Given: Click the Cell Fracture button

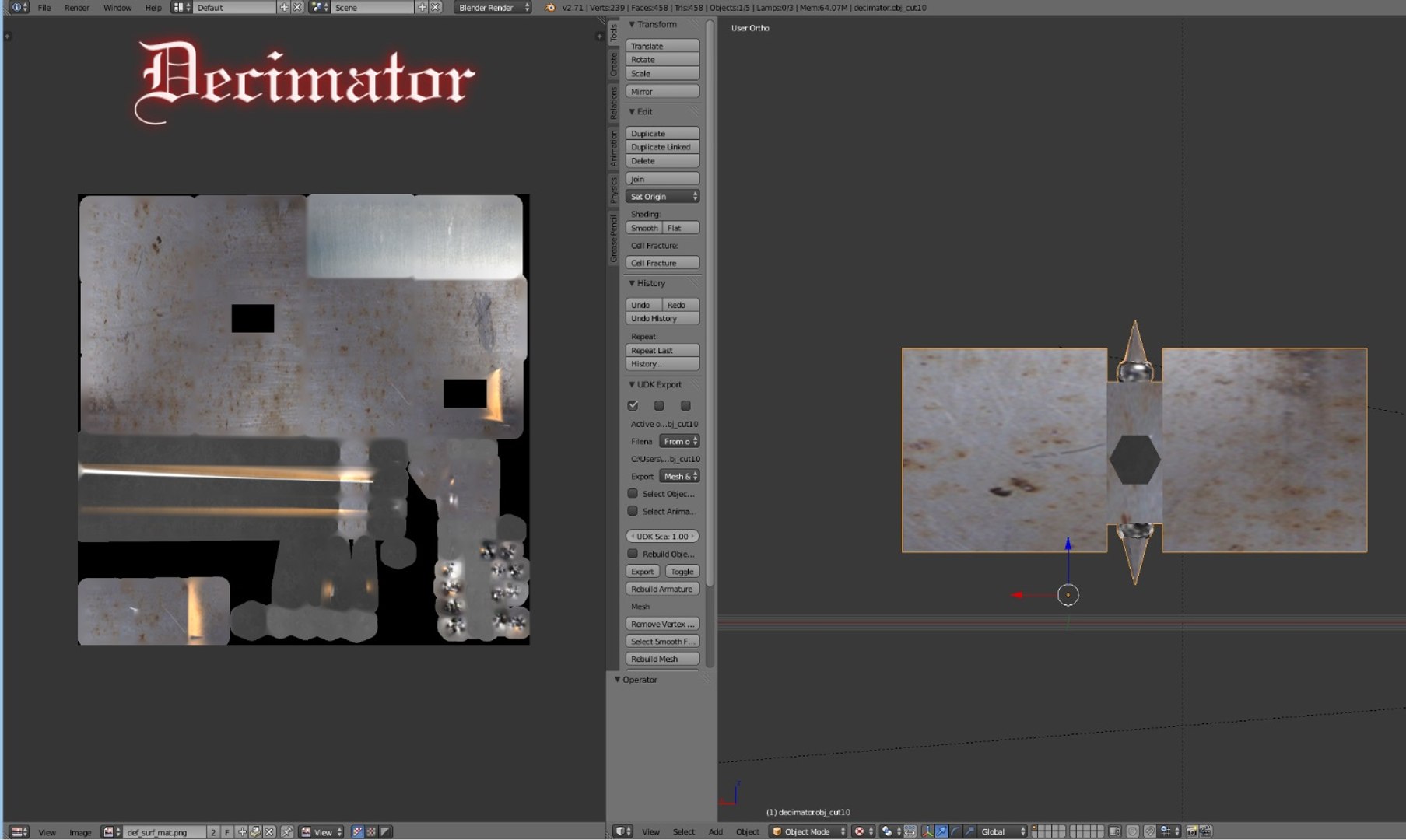Looking at the screenshot, I should (662, 263).
